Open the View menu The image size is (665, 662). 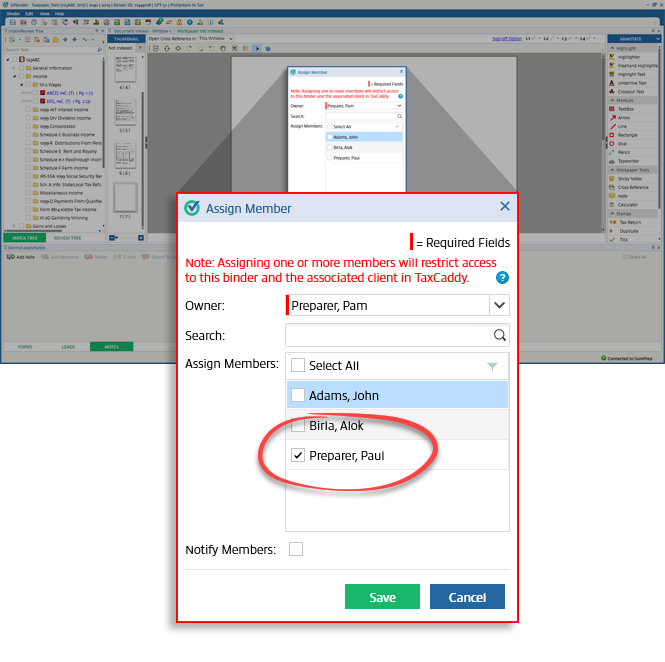[45, 14]
